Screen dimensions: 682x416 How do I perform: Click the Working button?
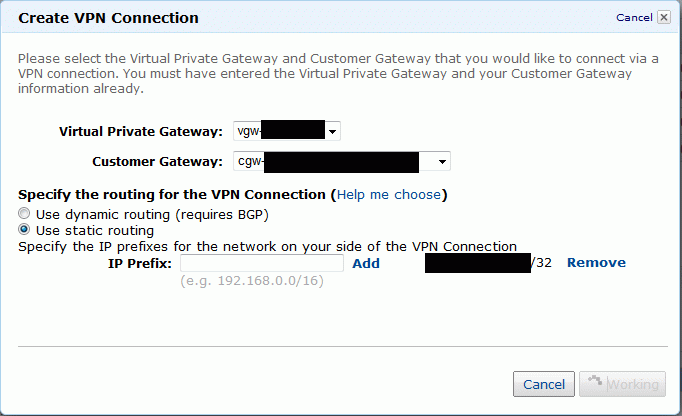(622, 384)
